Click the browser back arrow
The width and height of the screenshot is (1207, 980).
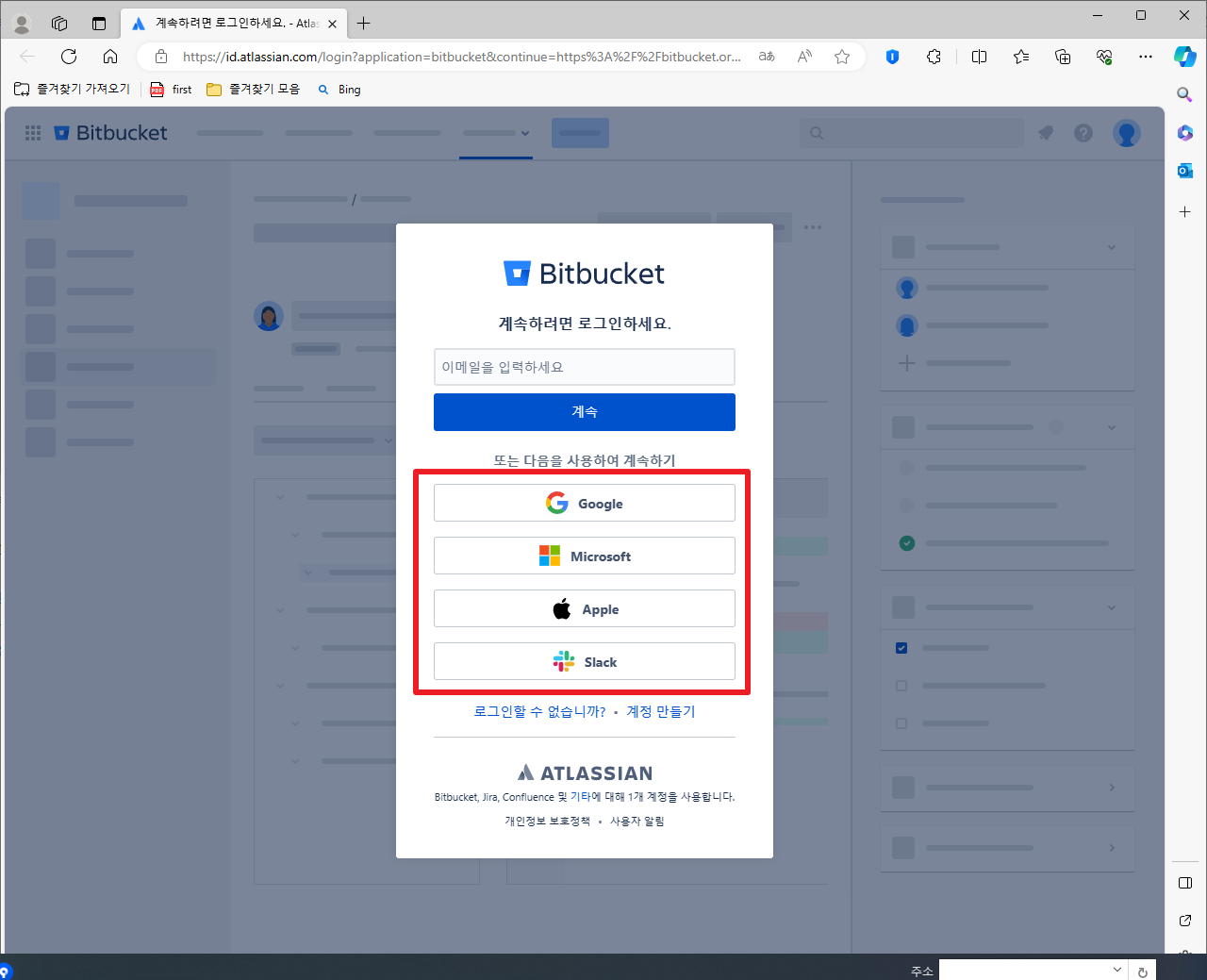(x=27, y=57)
